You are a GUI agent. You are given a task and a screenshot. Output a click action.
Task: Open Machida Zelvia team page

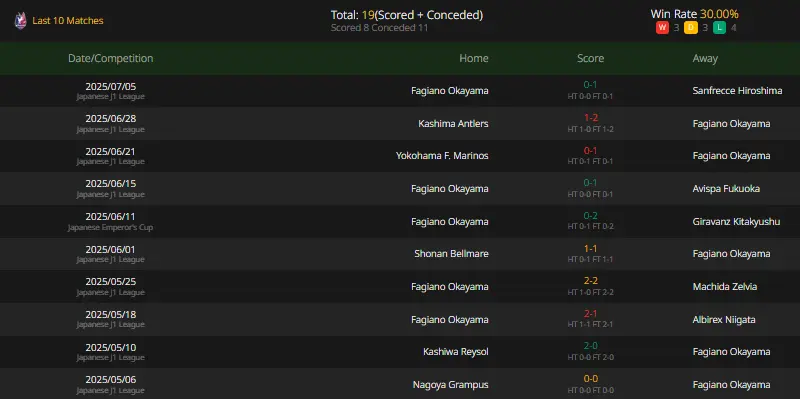724,287
